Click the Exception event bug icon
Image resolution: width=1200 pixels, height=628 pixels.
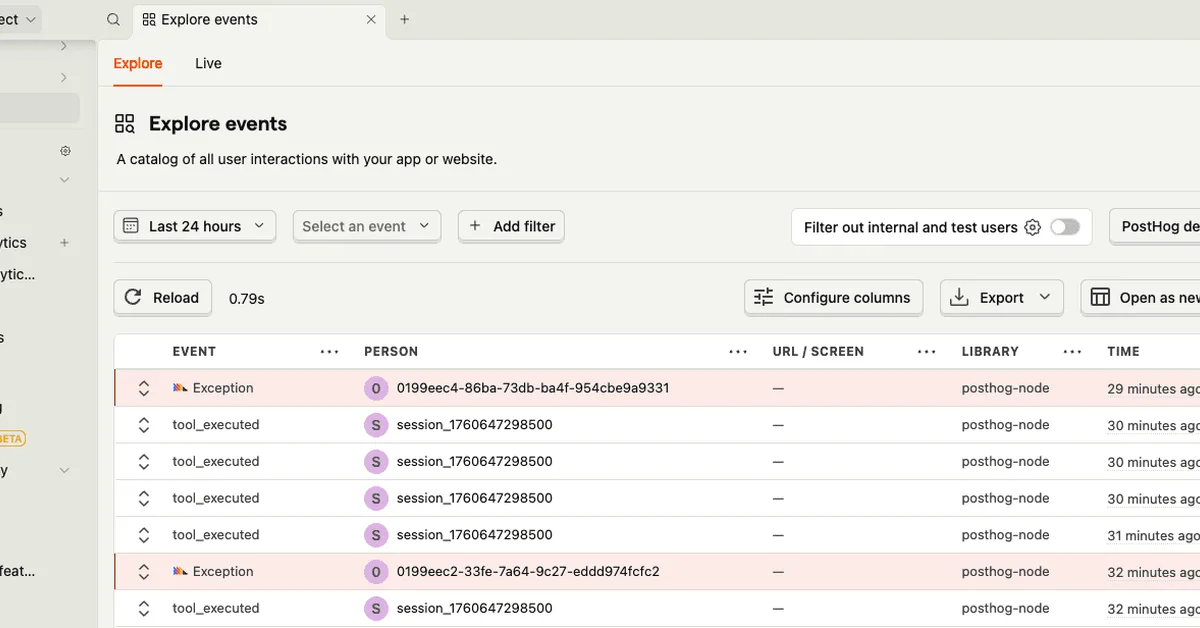pos(181,387)
